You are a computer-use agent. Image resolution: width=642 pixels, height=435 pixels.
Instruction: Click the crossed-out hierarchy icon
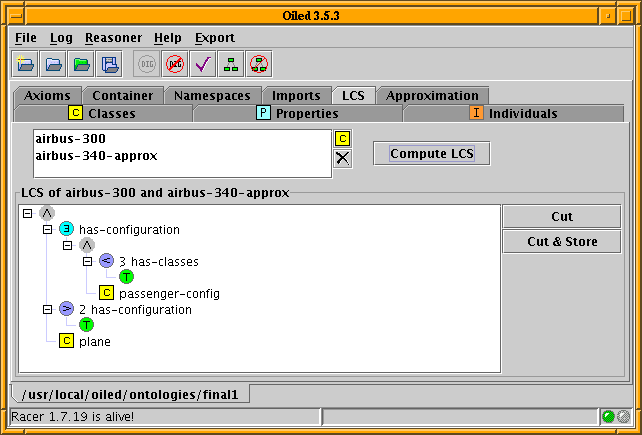coord(259,64)
